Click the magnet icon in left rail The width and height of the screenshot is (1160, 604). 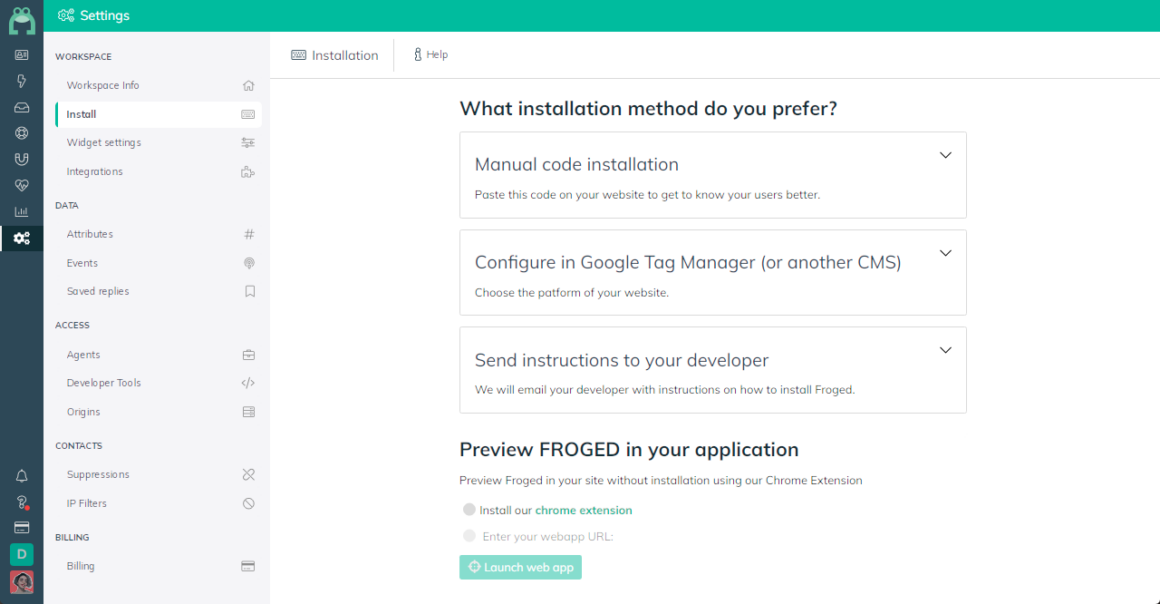click(21, 159)
